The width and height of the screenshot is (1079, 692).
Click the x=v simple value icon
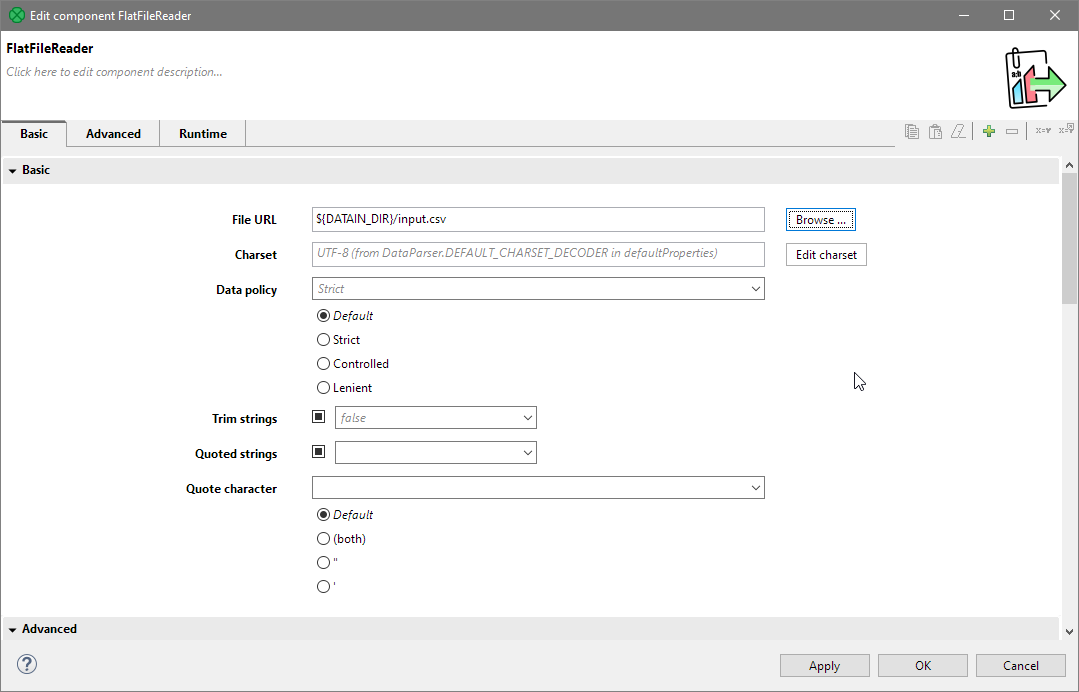1043,130
